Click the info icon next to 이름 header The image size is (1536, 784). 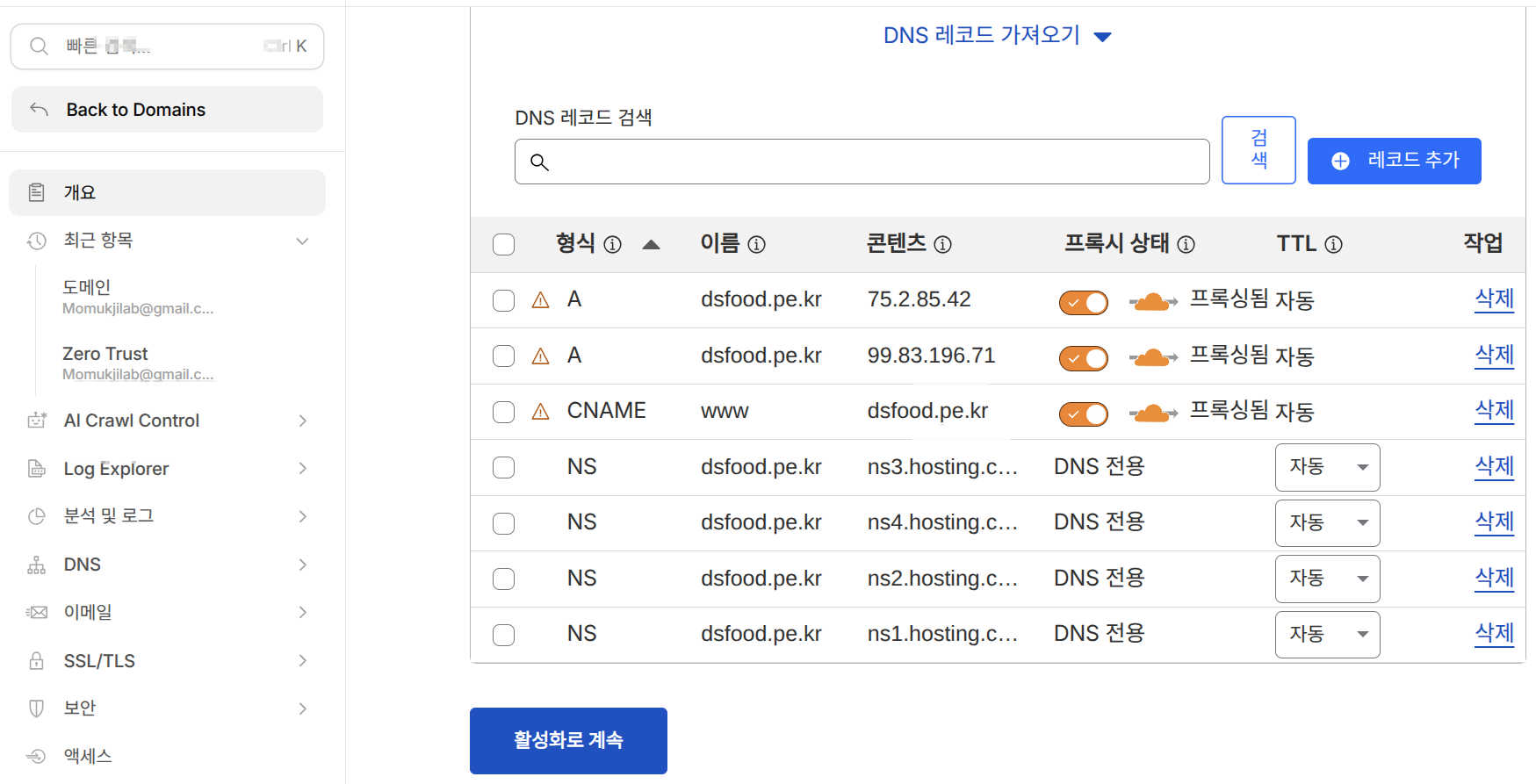click(756, 245)
